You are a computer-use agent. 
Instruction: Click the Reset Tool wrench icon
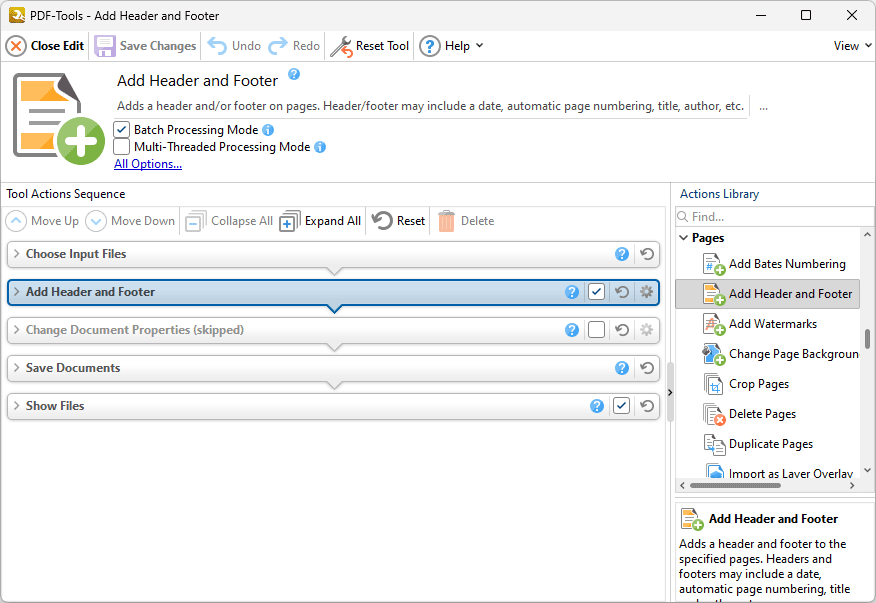(341, 46)
